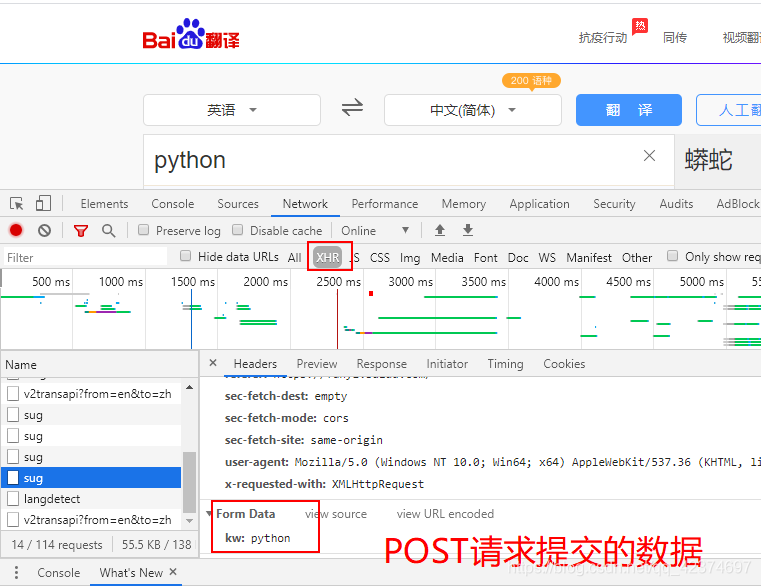Open the Application tab

[x=540, y=204]
